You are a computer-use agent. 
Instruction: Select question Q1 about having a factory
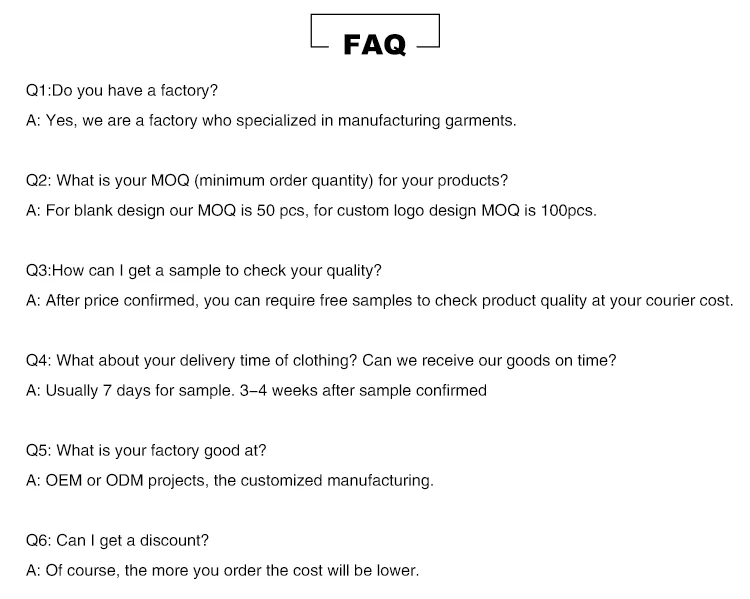121,91
